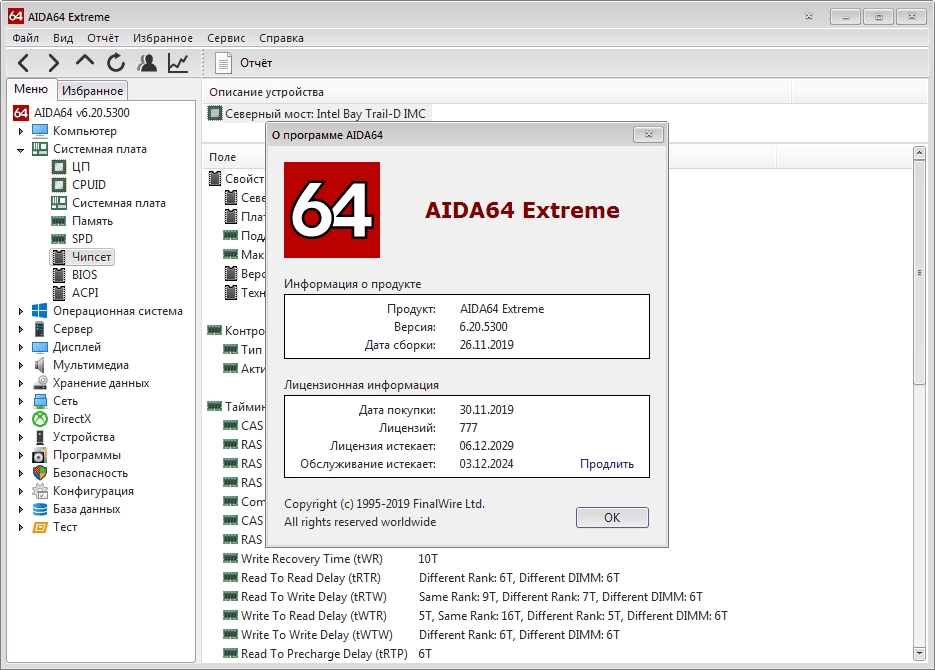Image resolution: width=935 pixels, height=670 pixels.
Task: Click the Устройства device icon
Action: [39, 437]
